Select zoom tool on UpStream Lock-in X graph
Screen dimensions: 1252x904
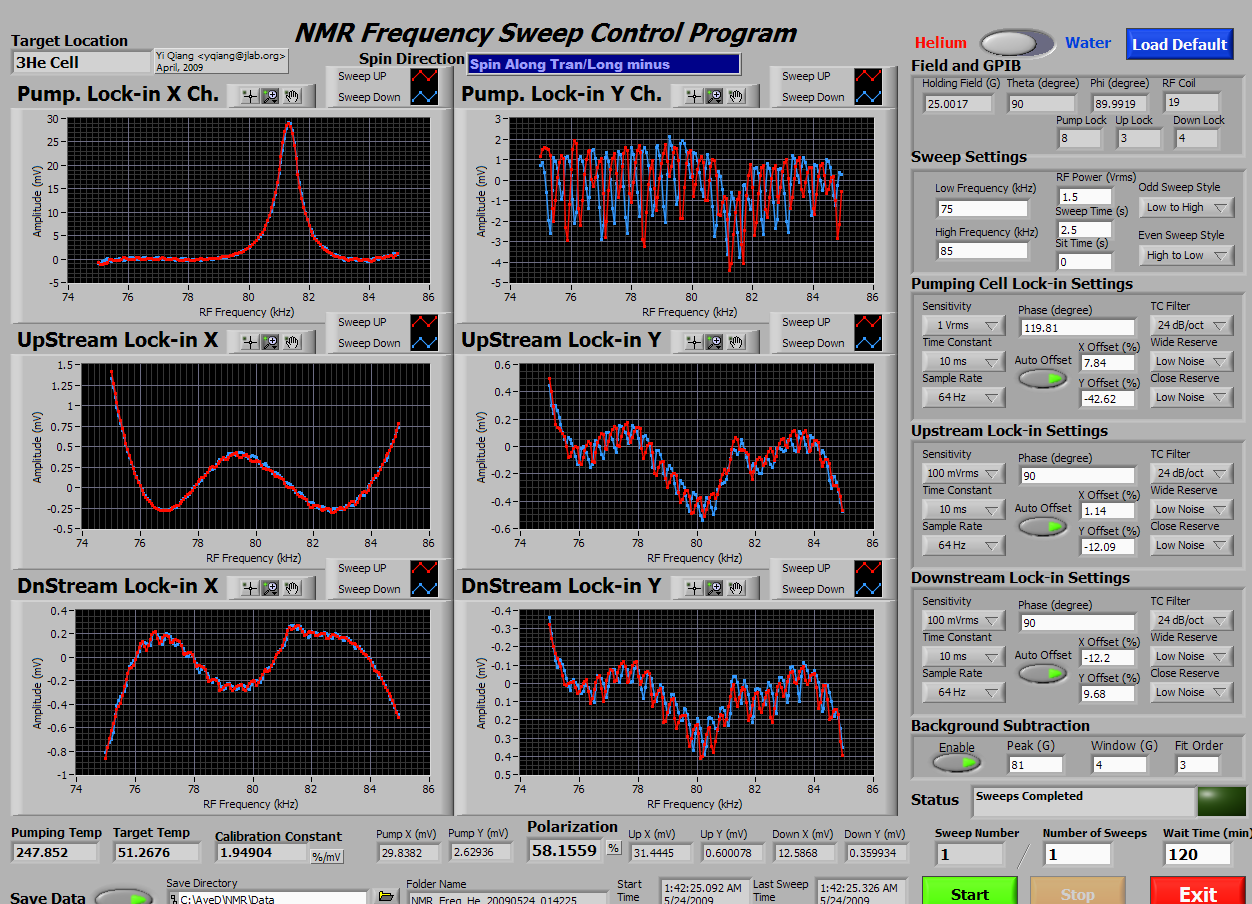point(269,342)
